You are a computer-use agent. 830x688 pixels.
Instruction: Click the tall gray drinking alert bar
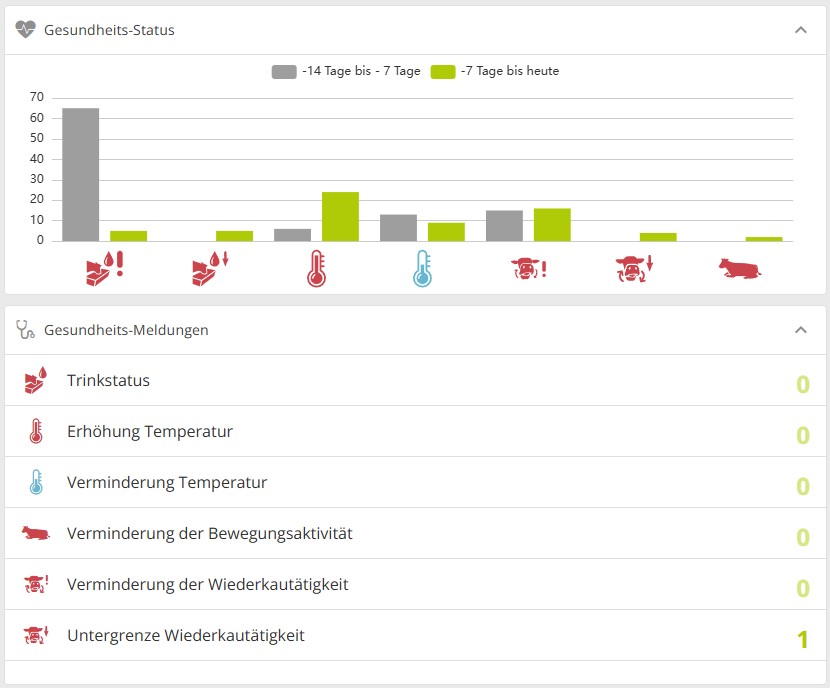click(x=80, y=175)
